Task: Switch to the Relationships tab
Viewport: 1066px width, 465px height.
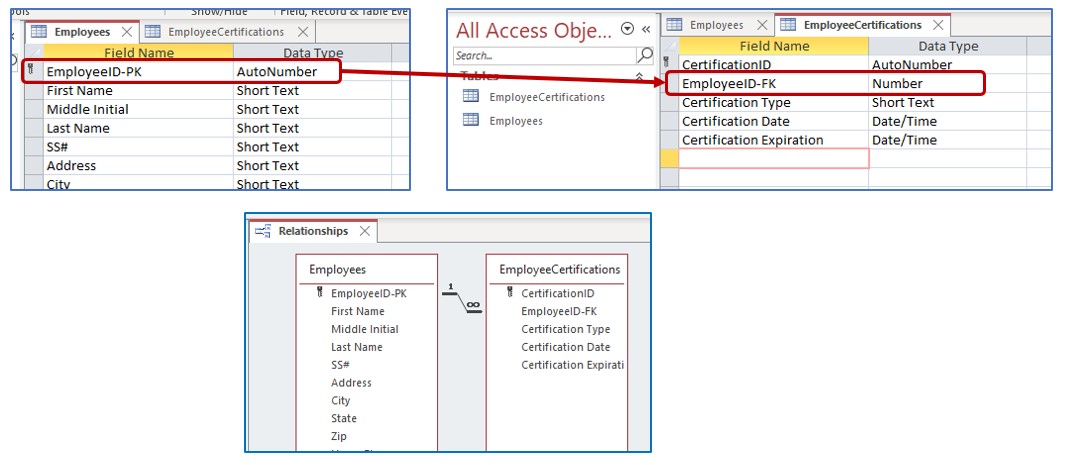Action: (313, 231)
